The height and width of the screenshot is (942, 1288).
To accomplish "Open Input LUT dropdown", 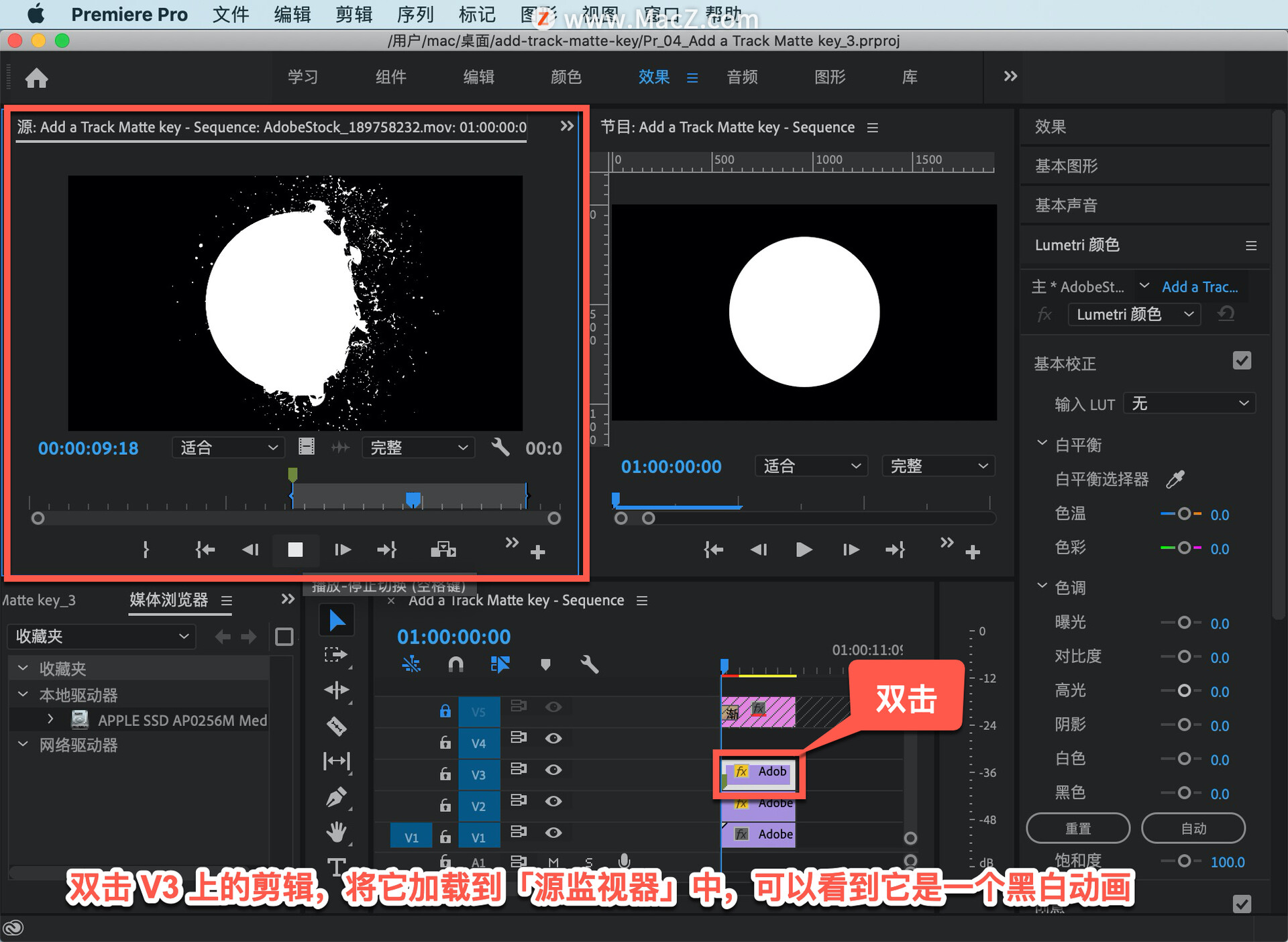I will point(1189,403).
